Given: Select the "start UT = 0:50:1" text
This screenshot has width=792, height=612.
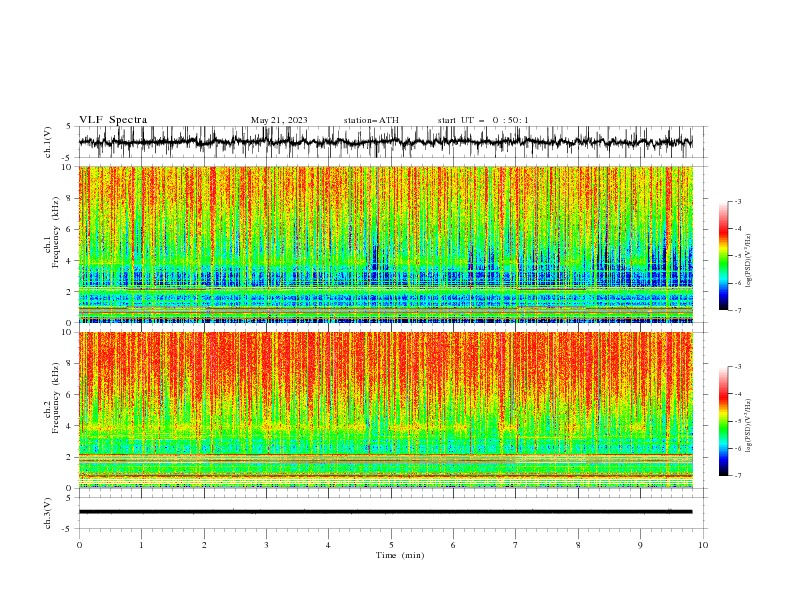Looking at the screenshot, I should (483, 120).
